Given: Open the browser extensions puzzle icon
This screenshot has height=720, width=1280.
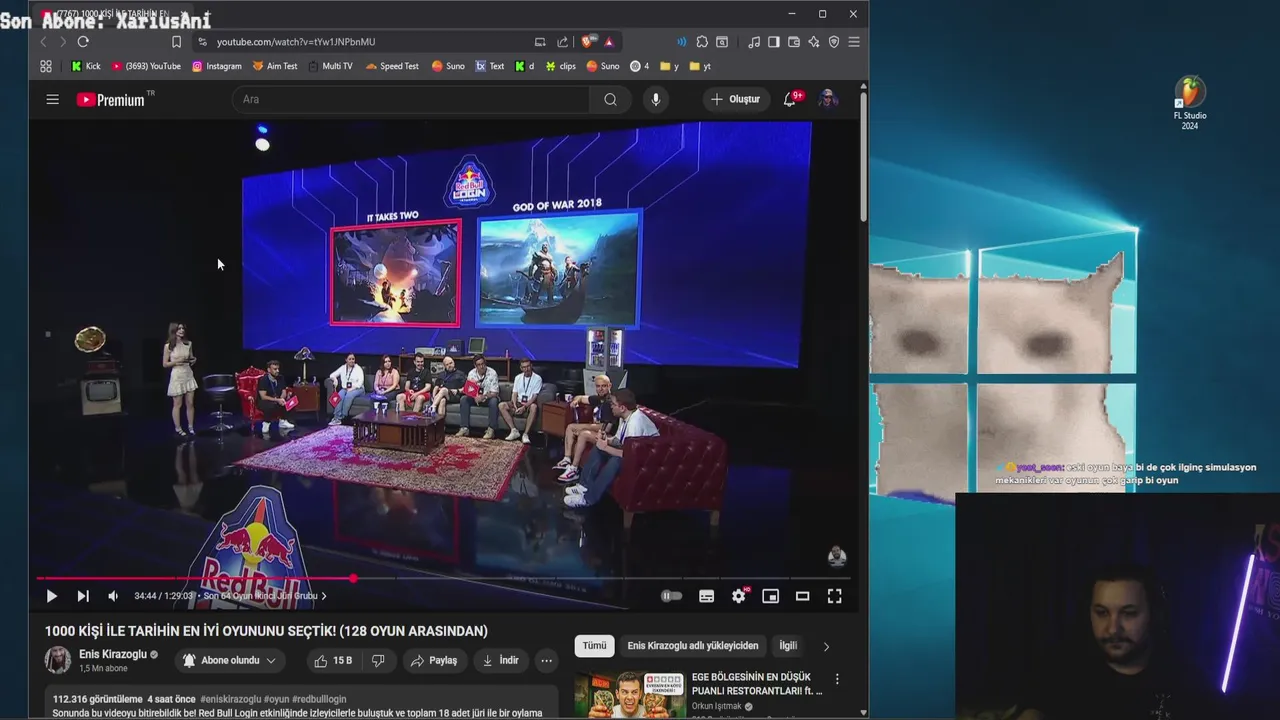Looking at the screenshot, I should click(702, 42).
